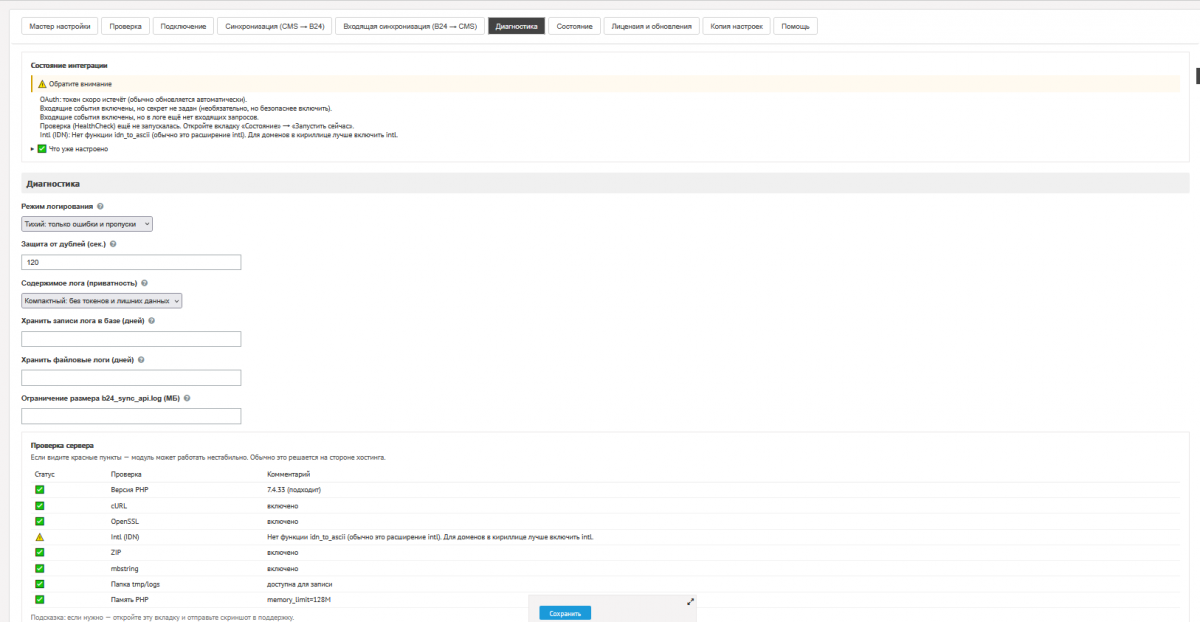This screenshot has width=1200, height=622.
Task: Click help icon beside Защита от дублей
Action: (113, 244)
